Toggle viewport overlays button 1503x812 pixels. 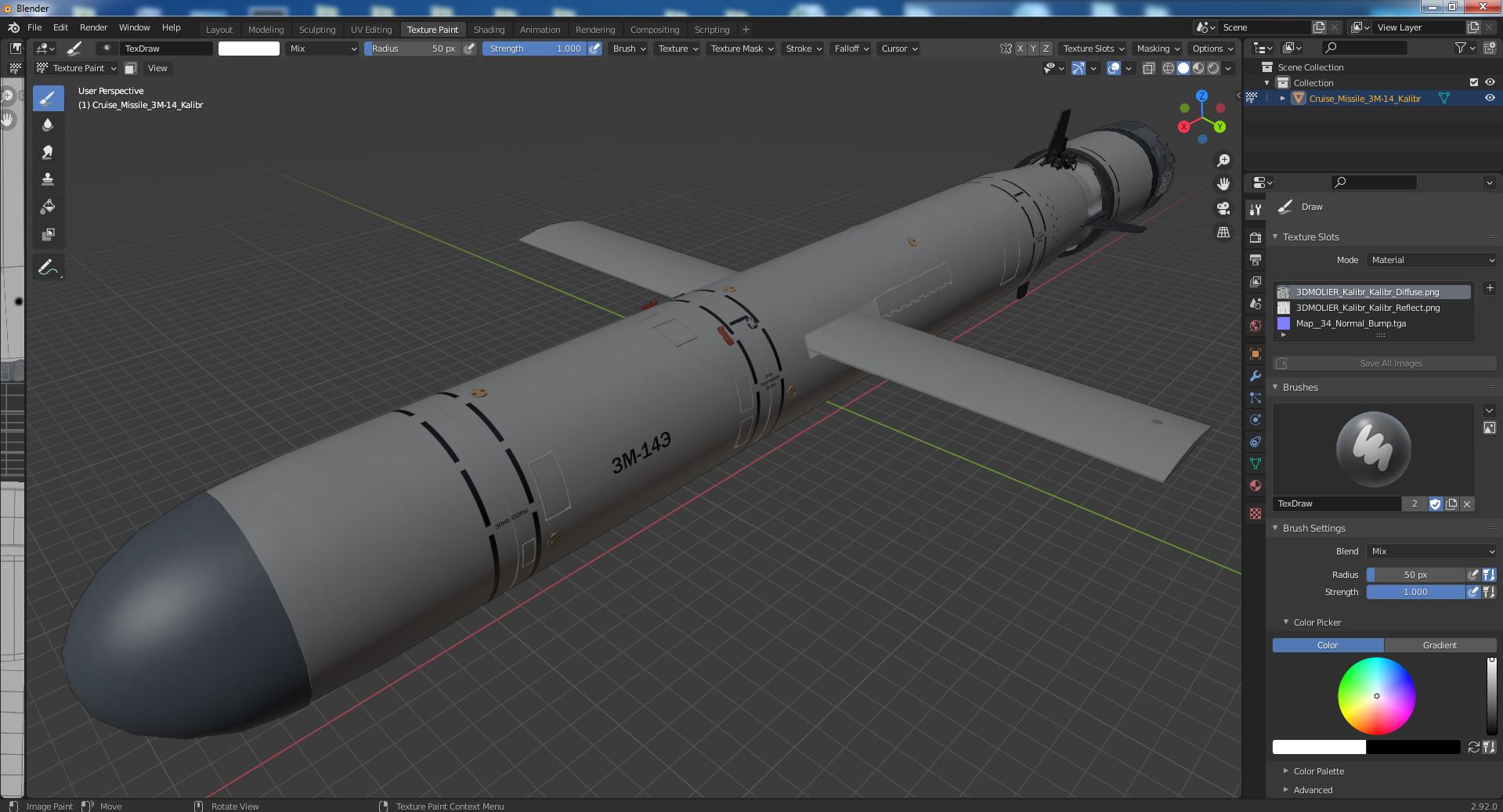[x=1114, y=68]
